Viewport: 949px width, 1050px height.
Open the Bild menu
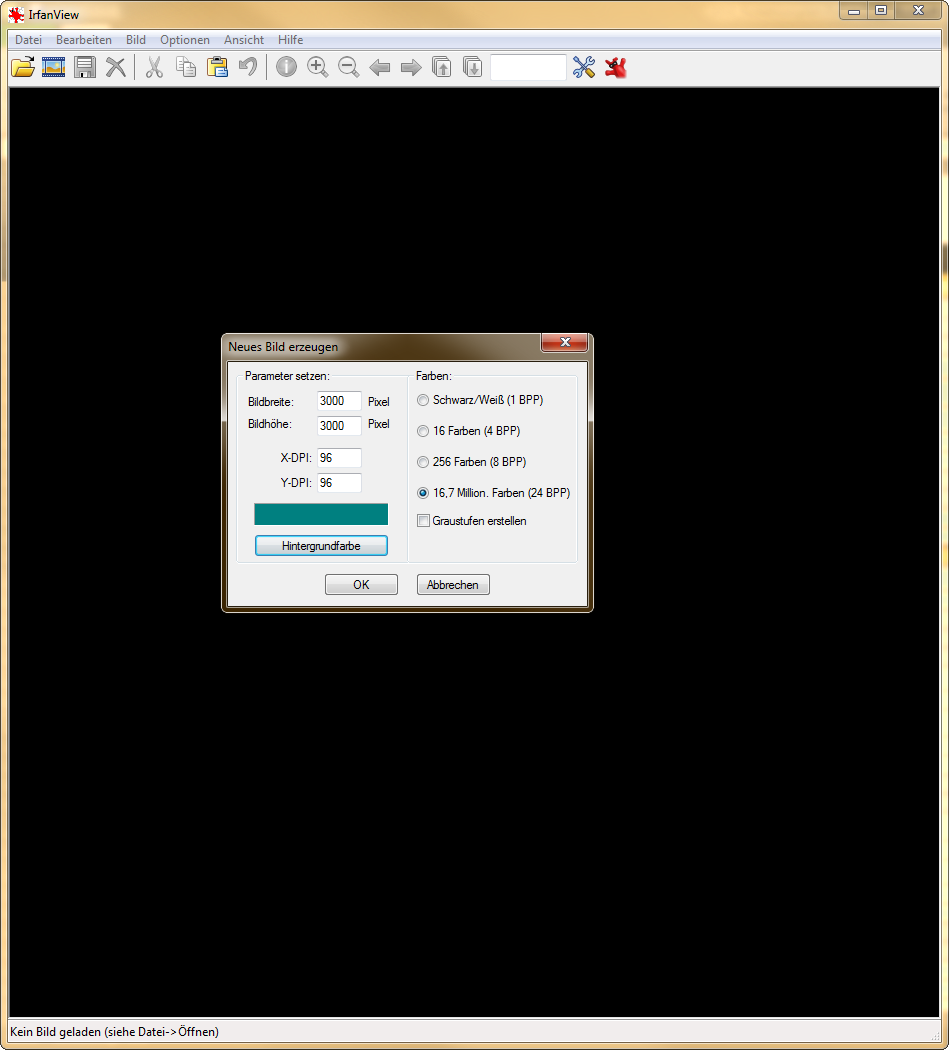click(136, 40)
